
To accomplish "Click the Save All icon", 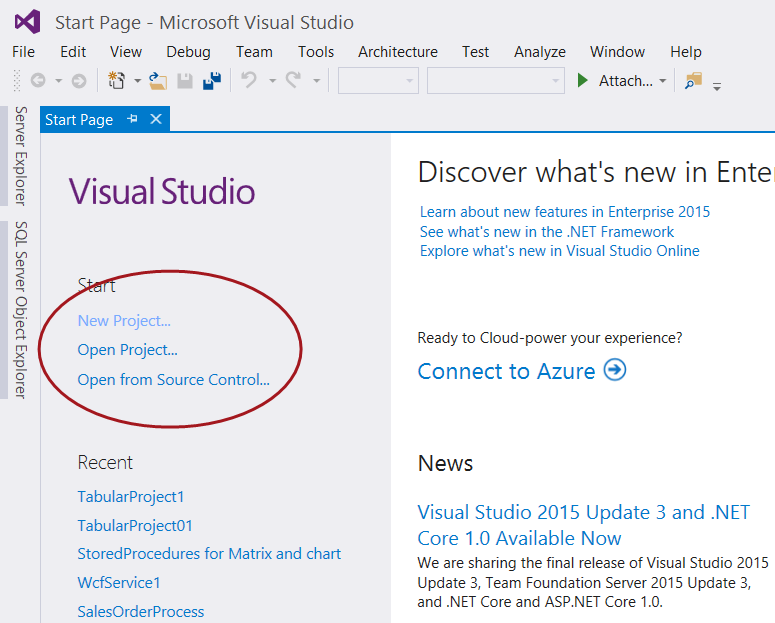I will pos(212,81).
